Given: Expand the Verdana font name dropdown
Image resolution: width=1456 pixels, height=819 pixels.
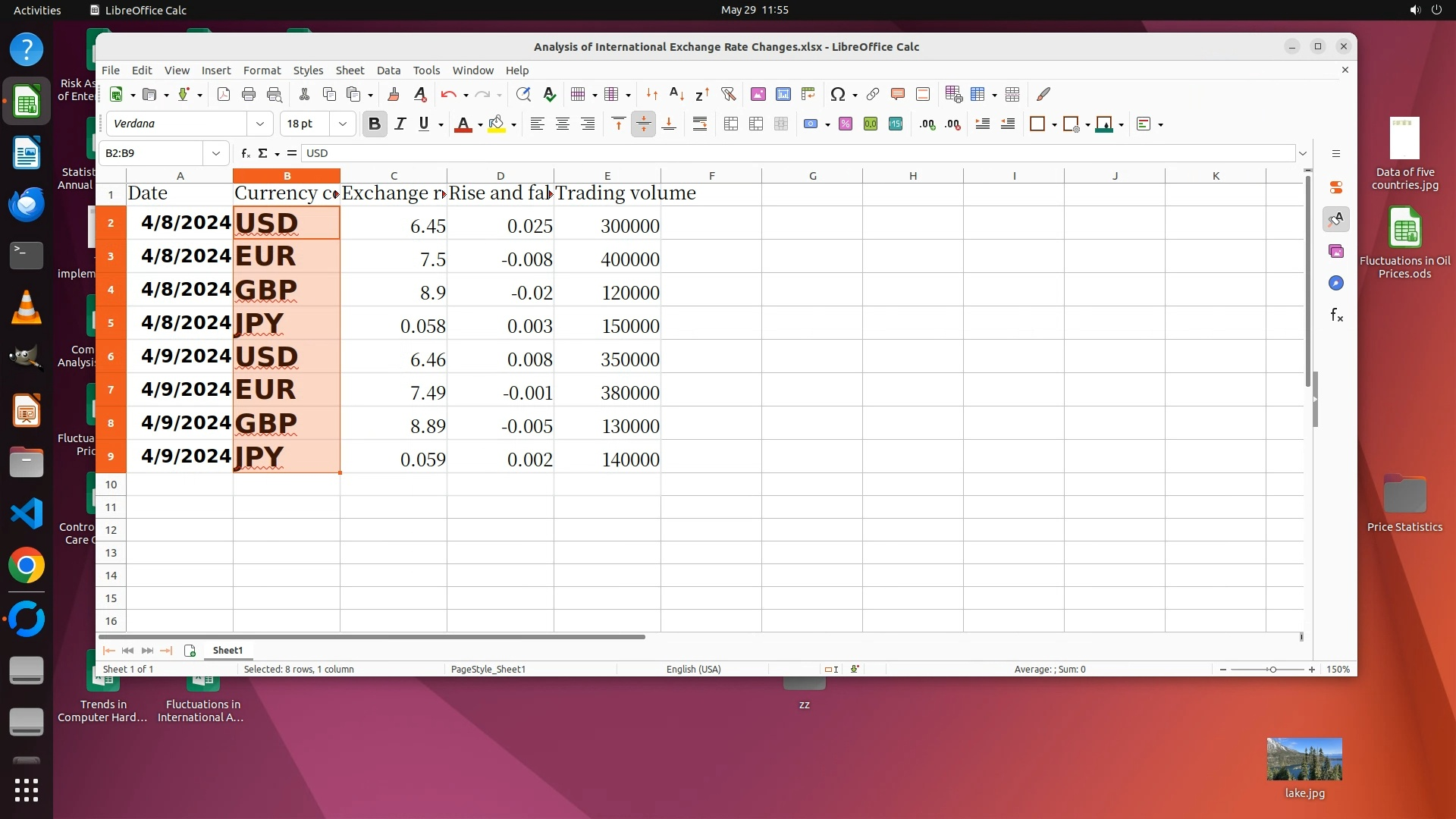Looking at the screenshot, I should (260, 124).
